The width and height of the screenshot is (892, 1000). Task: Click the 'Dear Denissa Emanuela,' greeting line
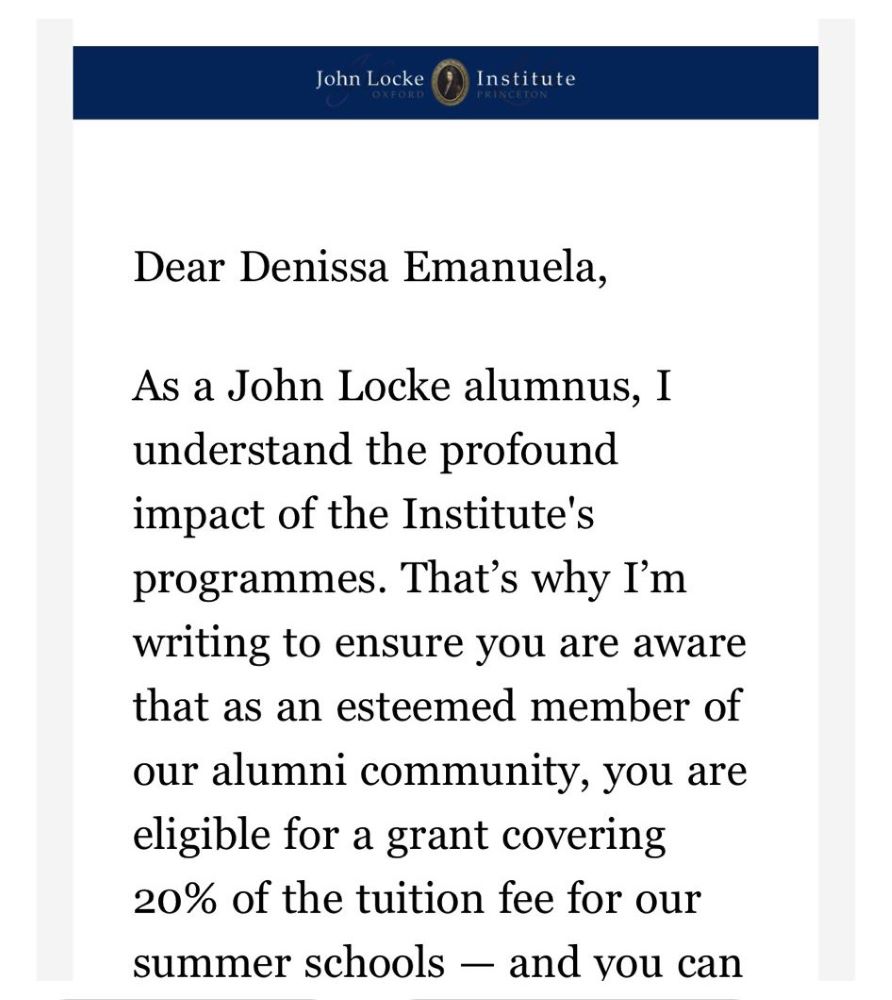369,268
